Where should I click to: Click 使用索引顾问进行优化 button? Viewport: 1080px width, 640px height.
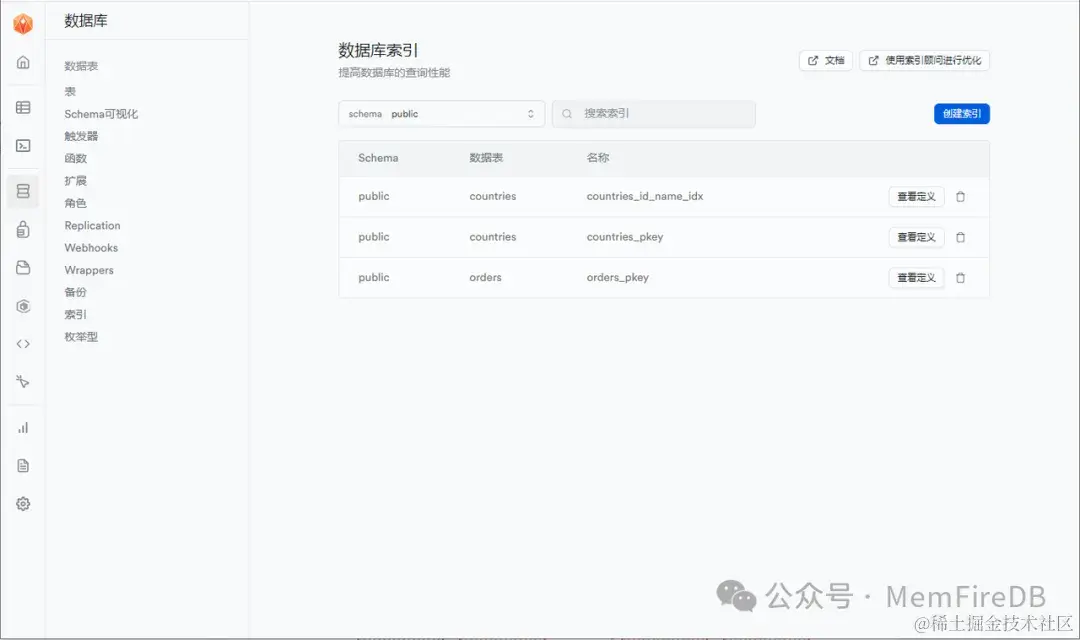point(924,61)
